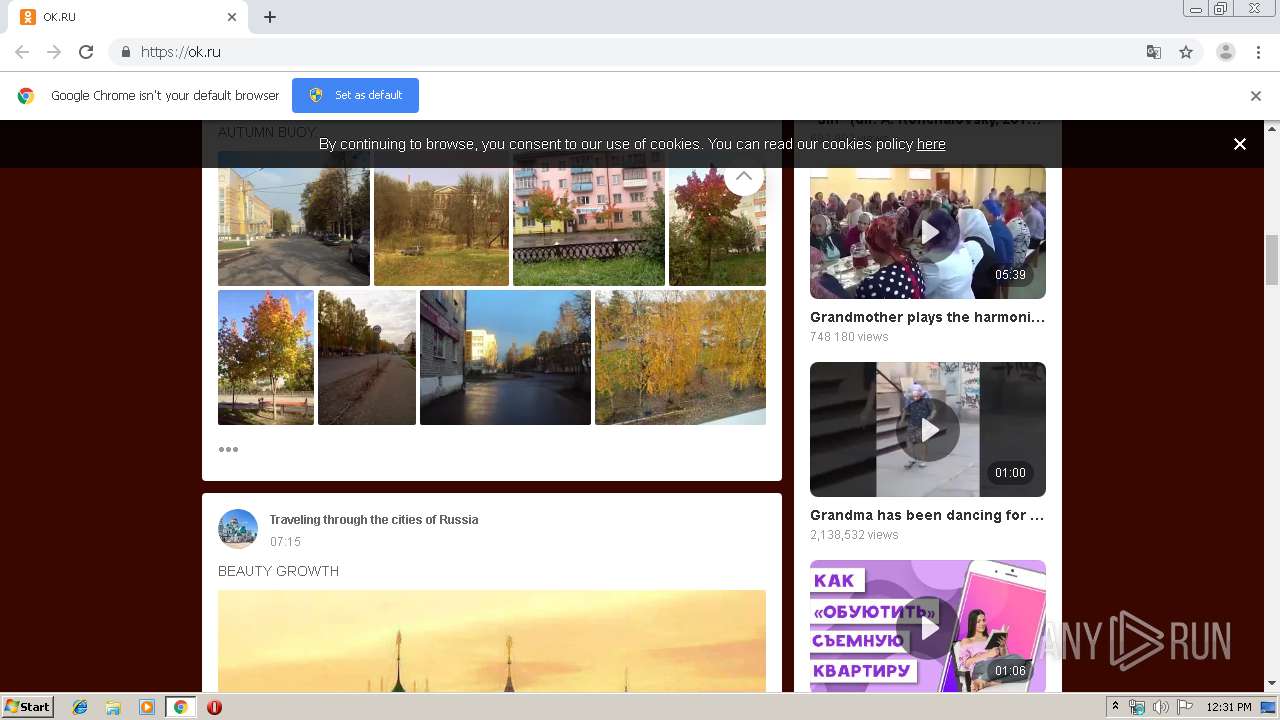The image size is (1280, 720).
Task: Click the scrollbar up arrow
Action: (x=1272, y=128)
